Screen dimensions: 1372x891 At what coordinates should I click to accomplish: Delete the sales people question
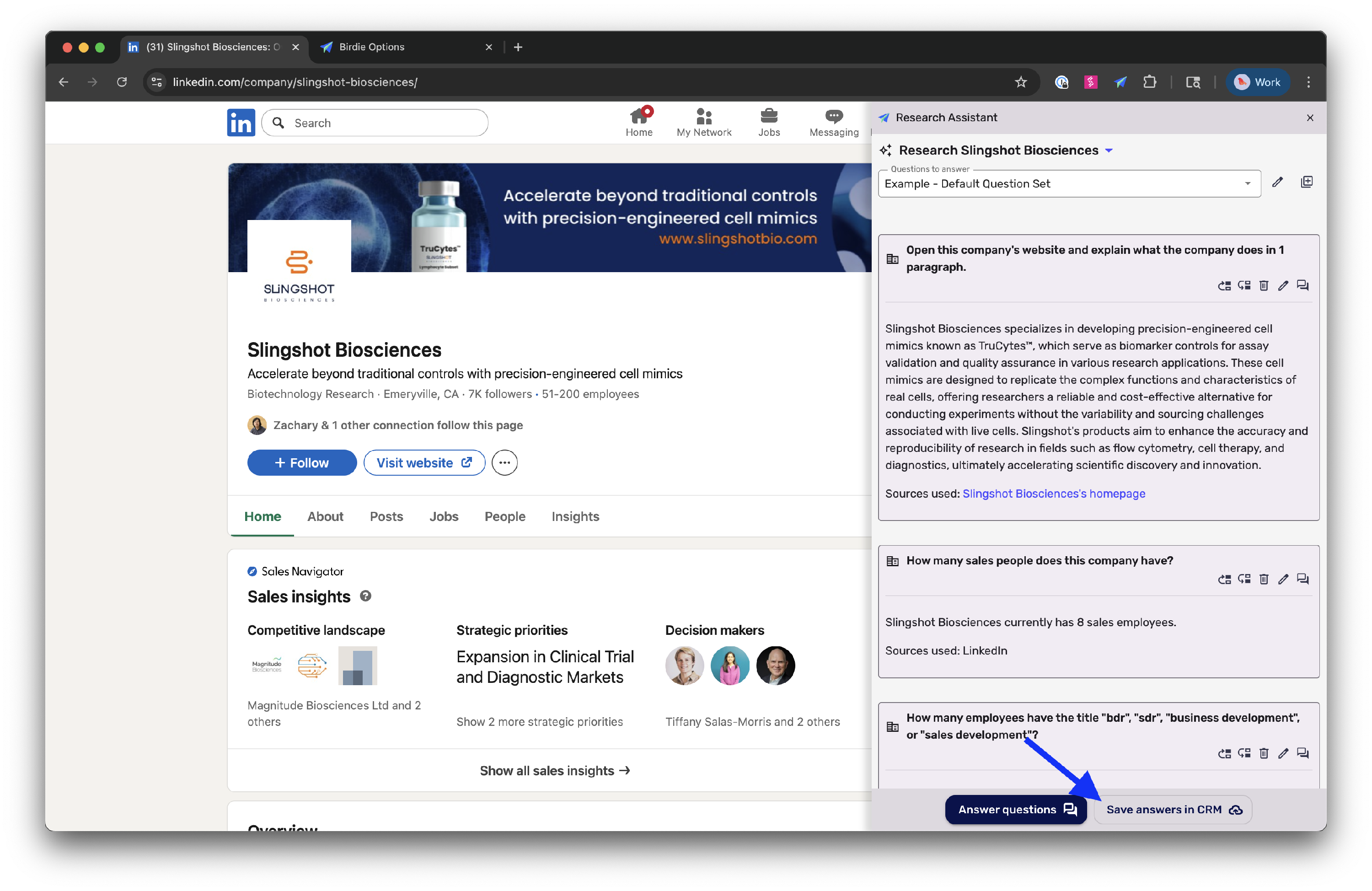(x=1264, y=580)
